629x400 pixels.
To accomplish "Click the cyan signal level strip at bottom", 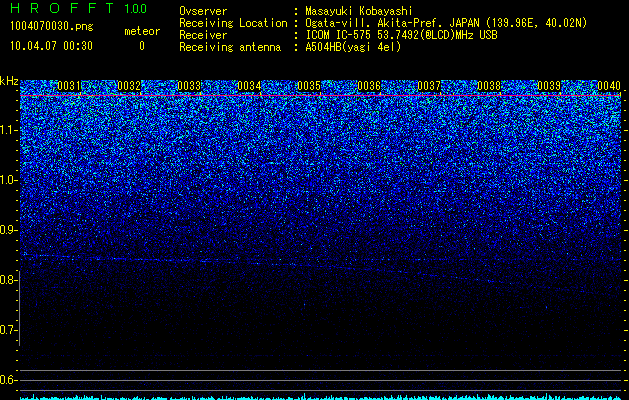I will coord(320,397).
